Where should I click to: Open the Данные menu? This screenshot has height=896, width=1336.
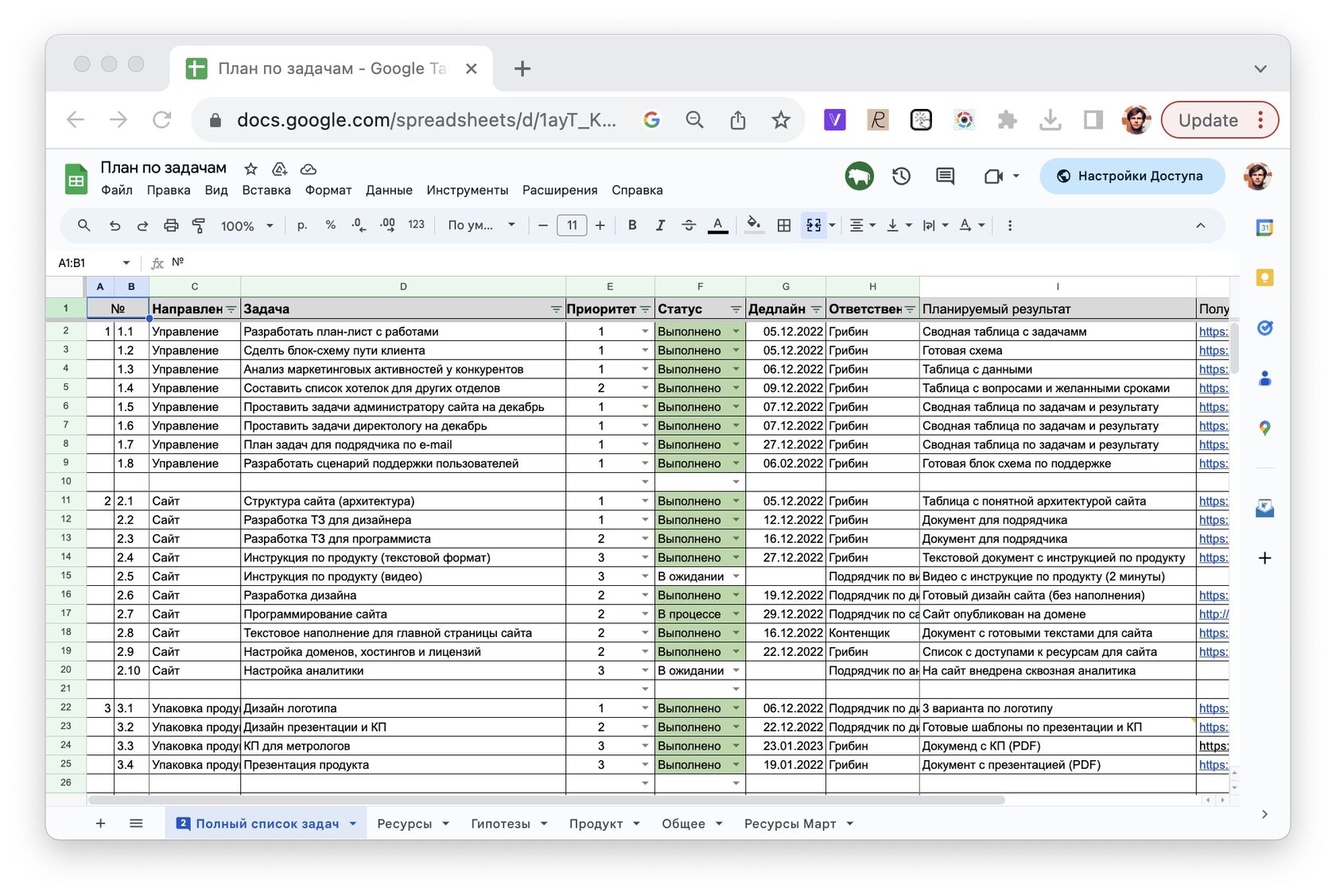click(x=389, y=190)
